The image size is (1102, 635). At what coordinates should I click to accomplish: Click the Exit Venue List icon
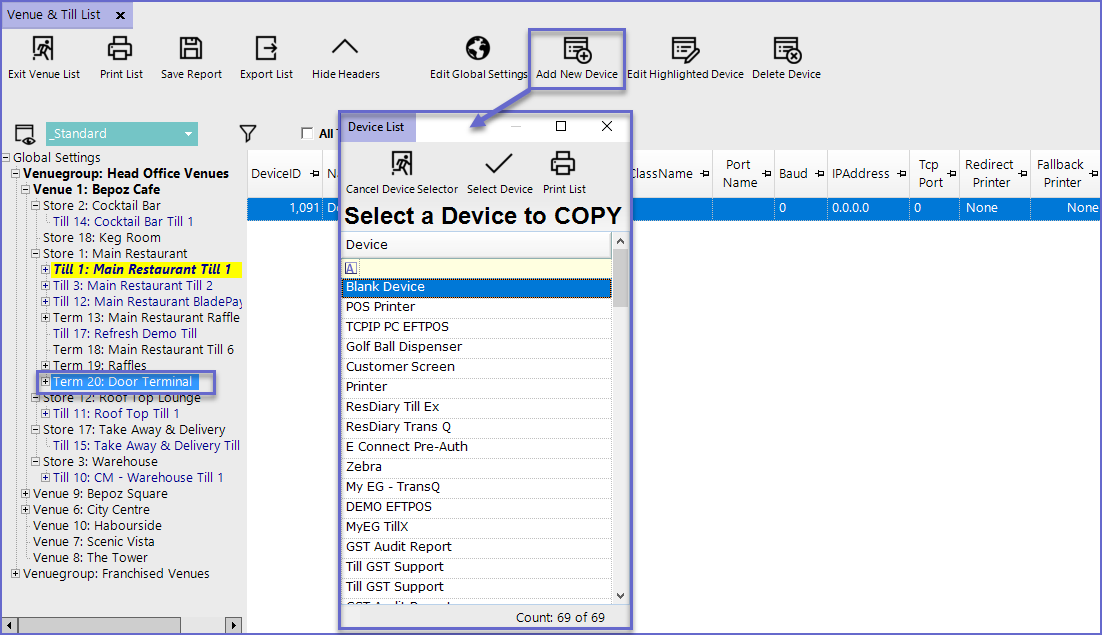pyautogui.click(x=43, y=49)
